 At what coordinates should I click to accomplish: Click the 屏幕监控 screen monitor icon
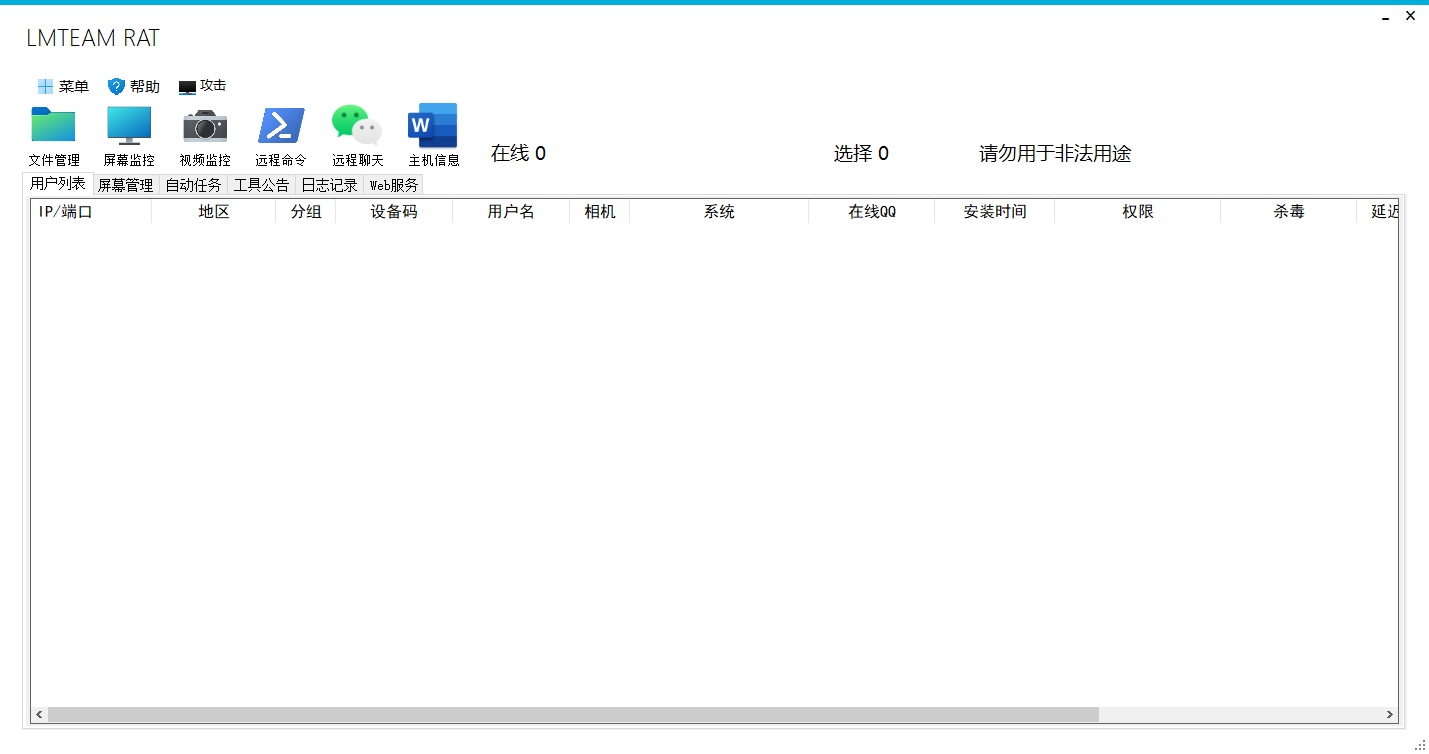pyautogui.click(x=129, y=126)
